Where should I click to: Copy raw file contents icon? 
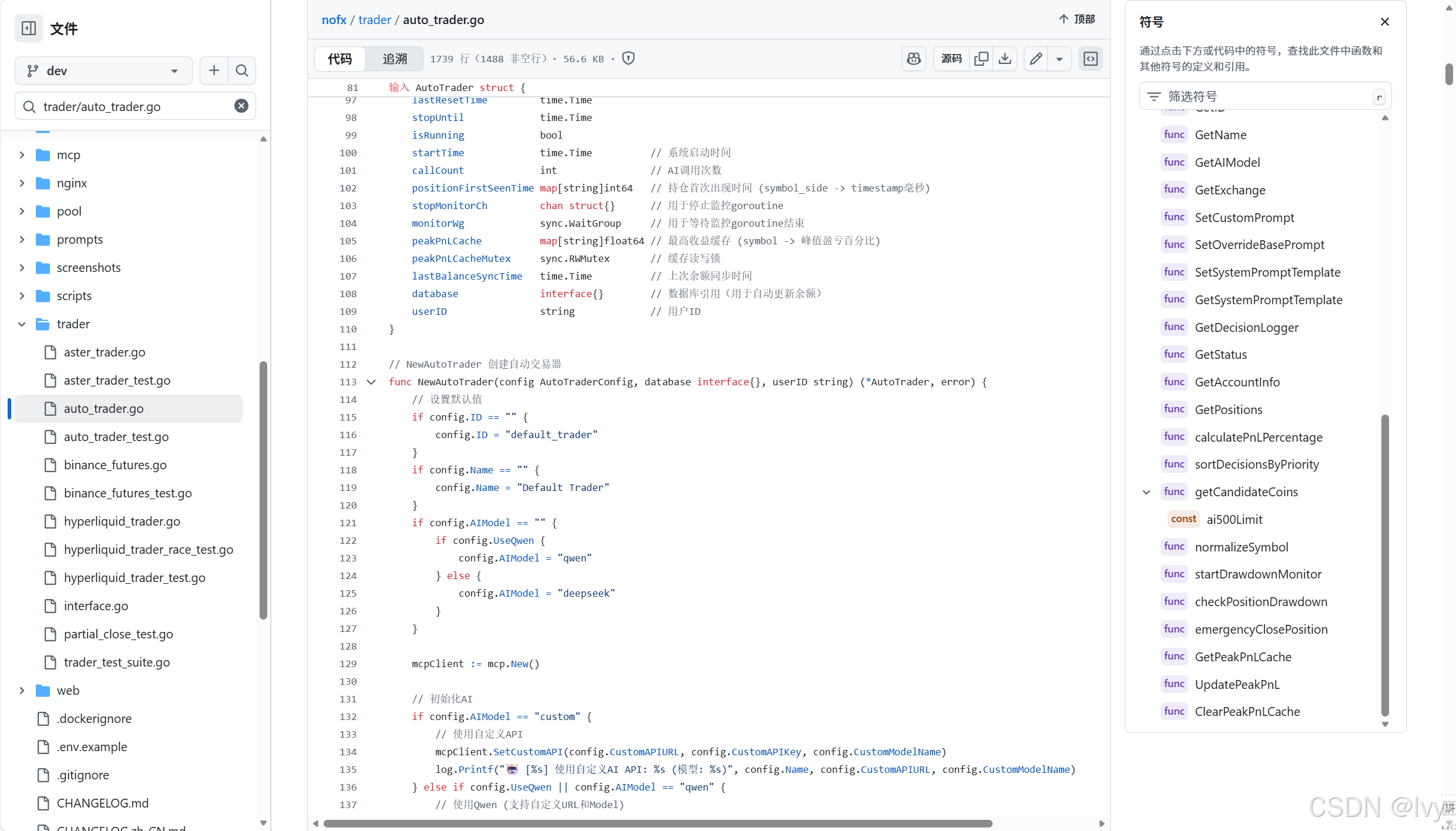tap(981, 59)
